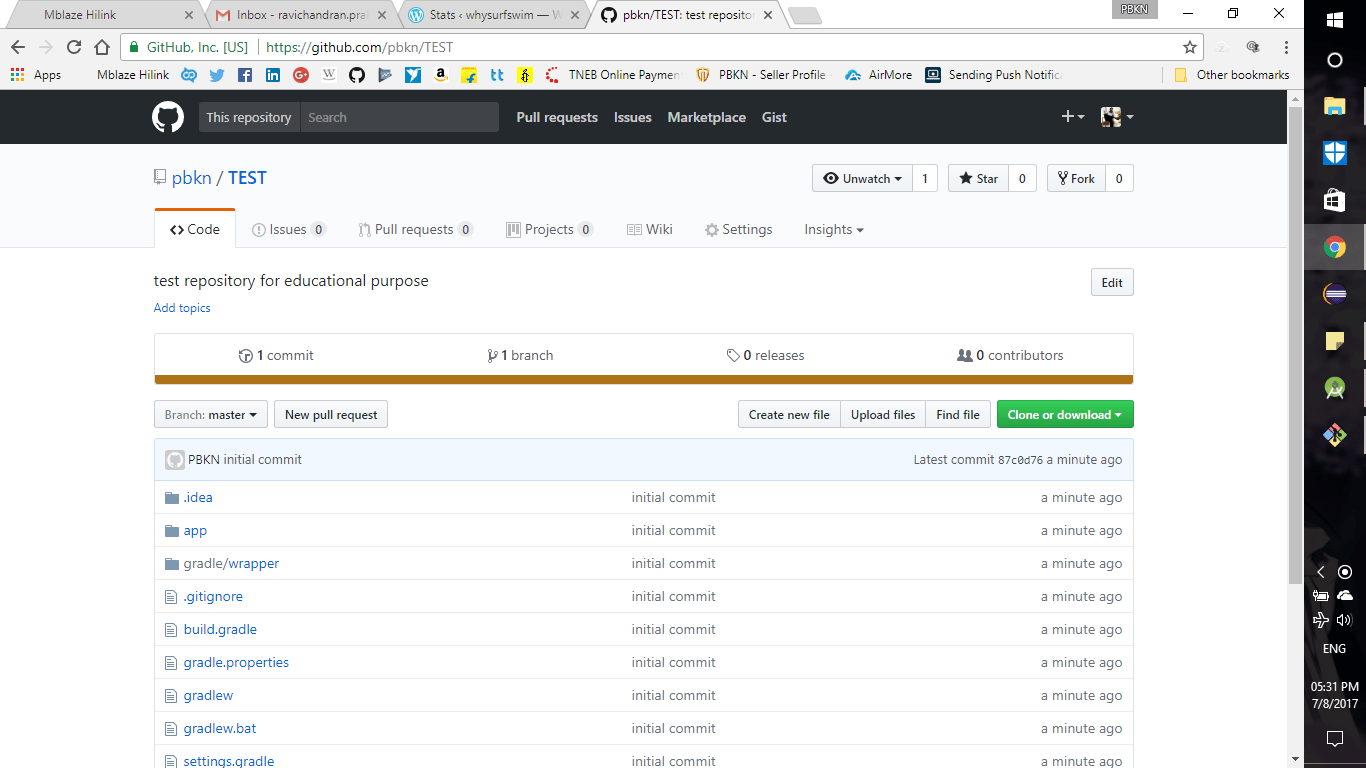Click the Chrome home icon
Viewport: 1366px width, 768px height.
click(x=102, y=47)
